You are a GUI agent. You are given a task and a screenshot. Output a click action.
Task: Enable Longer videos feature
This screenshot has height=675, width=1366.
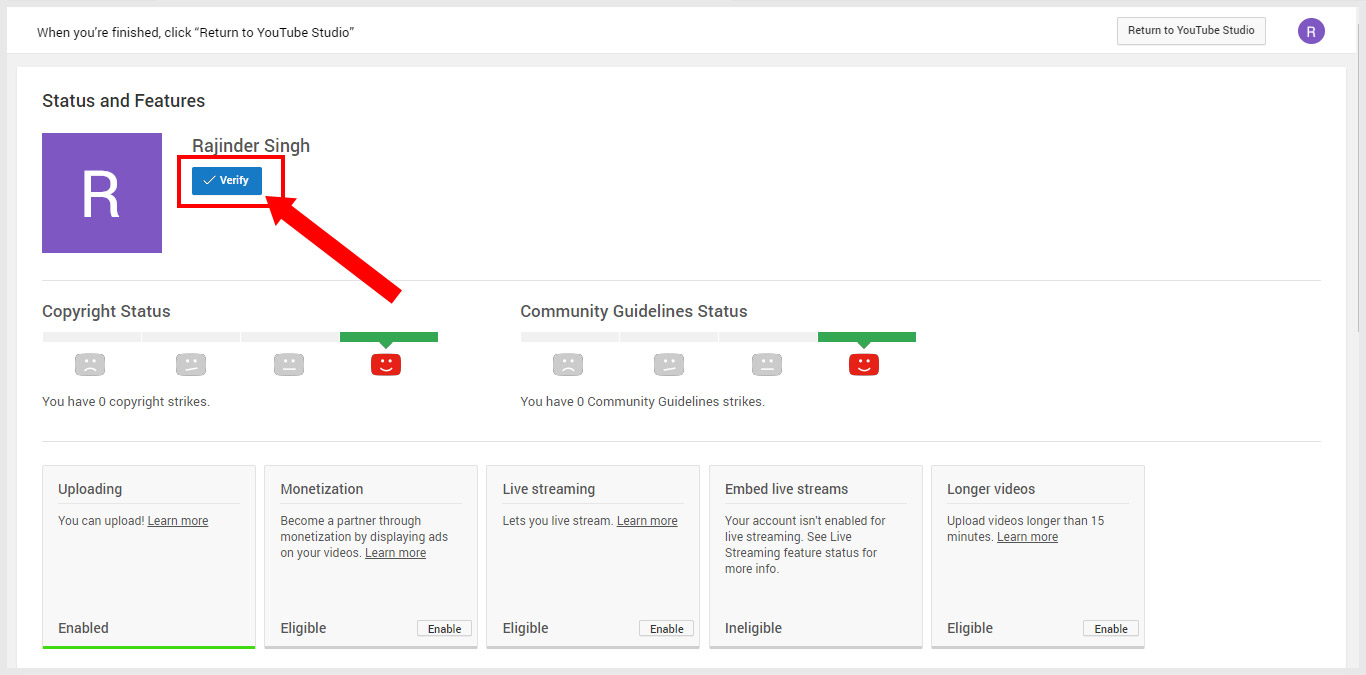point(1110,629)
